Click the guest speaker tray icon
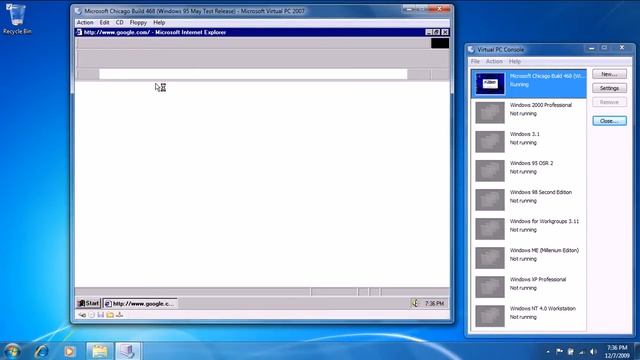 click(x=415, y=303)
